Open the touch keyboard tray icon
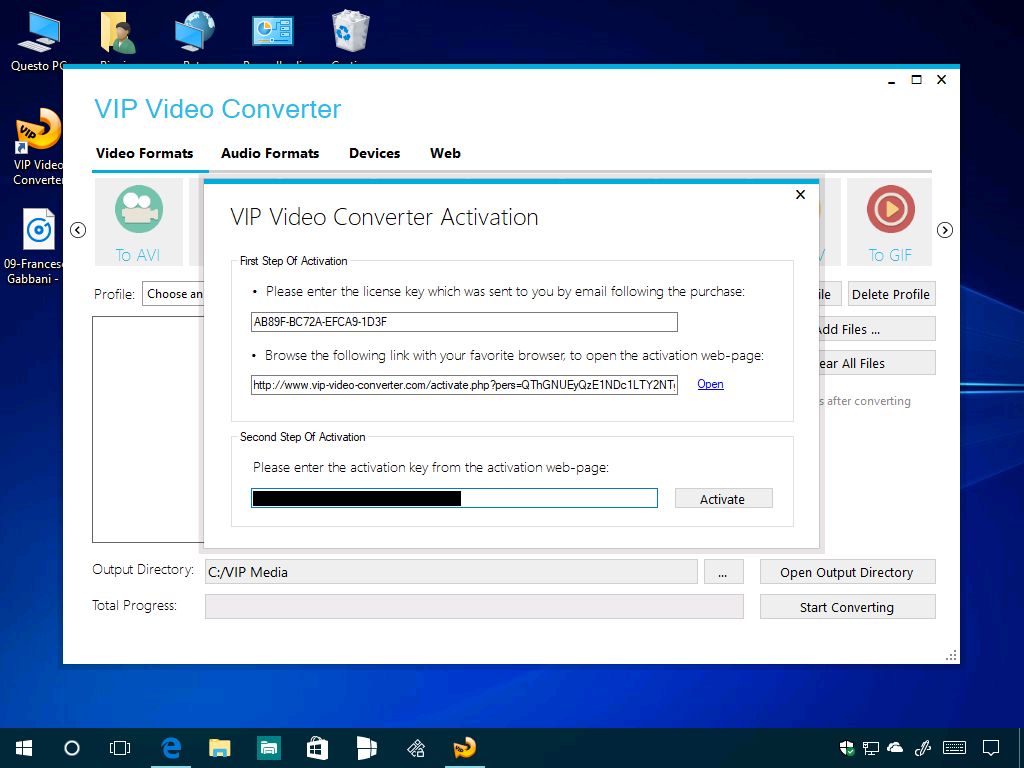The height and width of the screenshot is (768, 1024). click(x=955, y=748)
